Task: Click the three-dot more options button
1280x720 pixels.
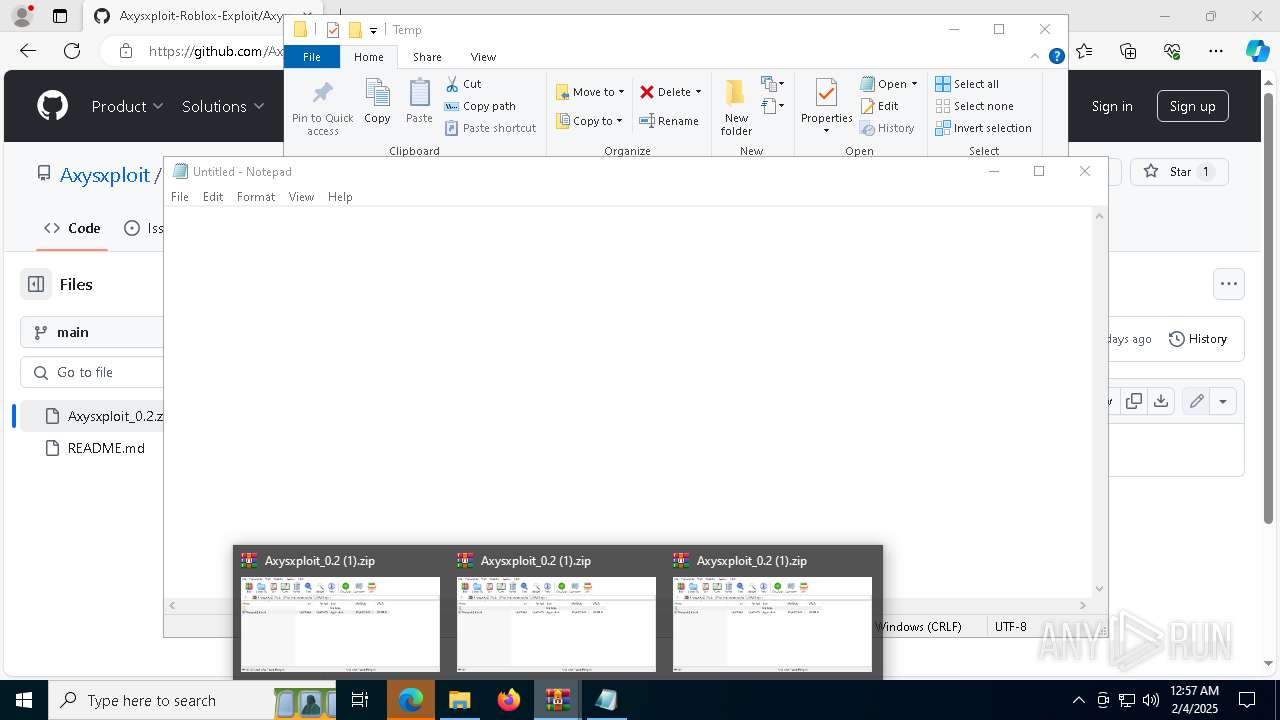Action: (1229, 284)
